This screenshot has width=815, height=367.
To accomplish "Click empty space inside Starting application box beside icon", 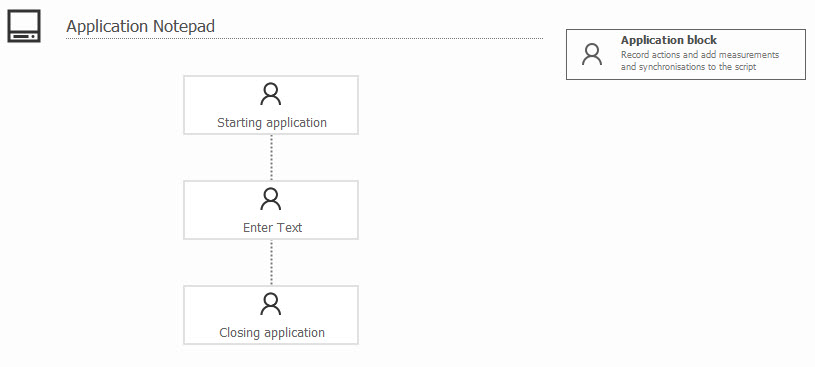I will coord(322,96).
